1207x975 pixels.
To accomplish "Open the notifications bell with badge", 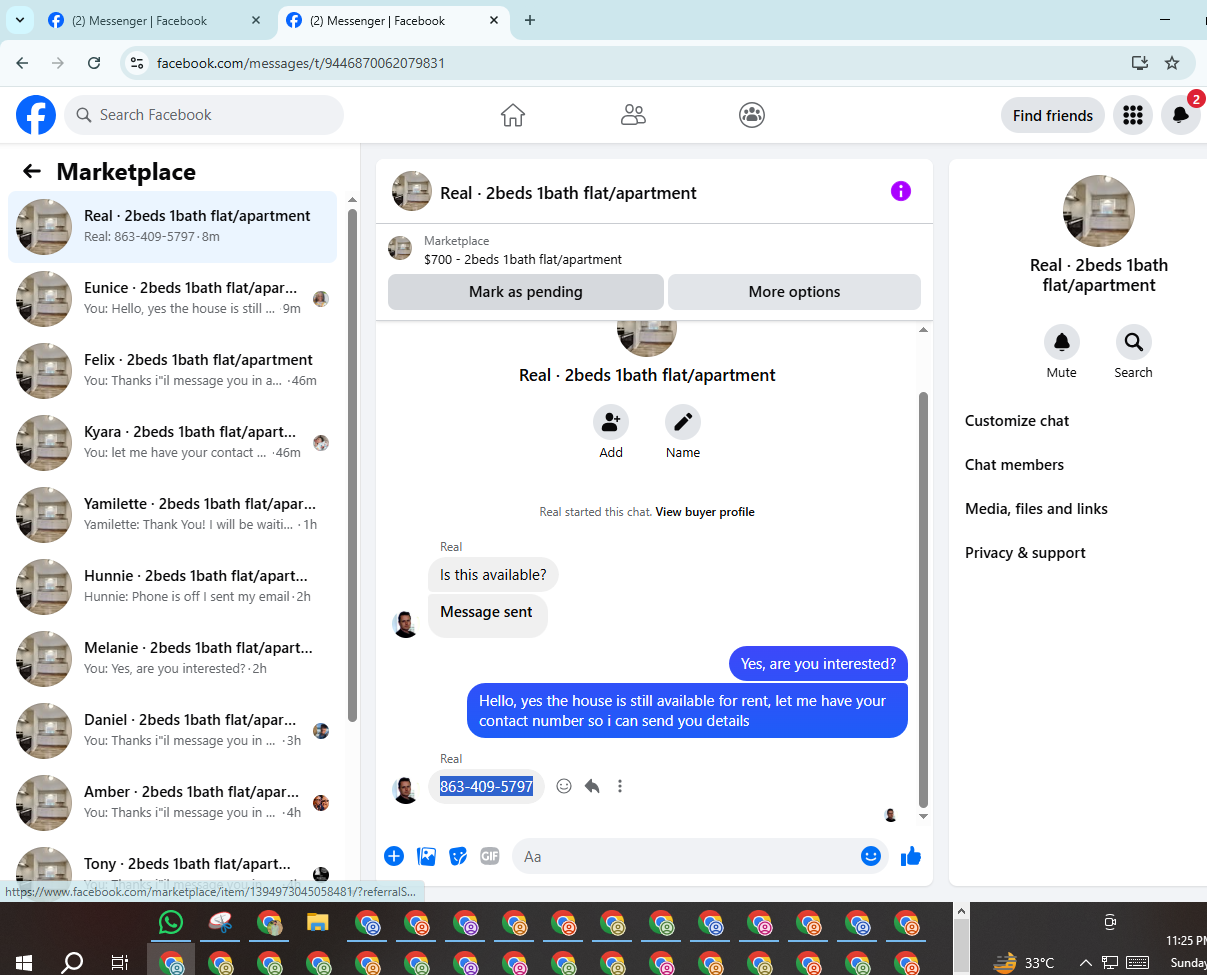I will [1181, 115].
